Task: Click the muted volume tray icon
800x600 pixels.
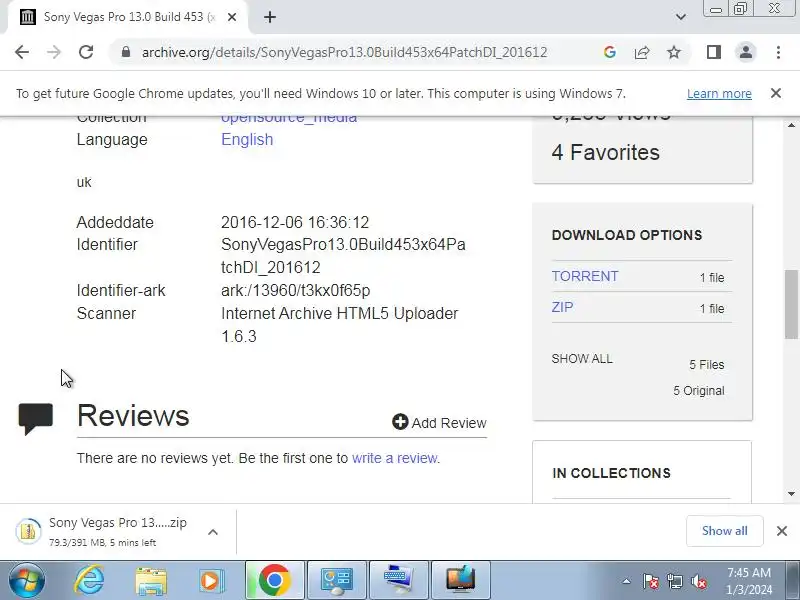Action: 698,581
